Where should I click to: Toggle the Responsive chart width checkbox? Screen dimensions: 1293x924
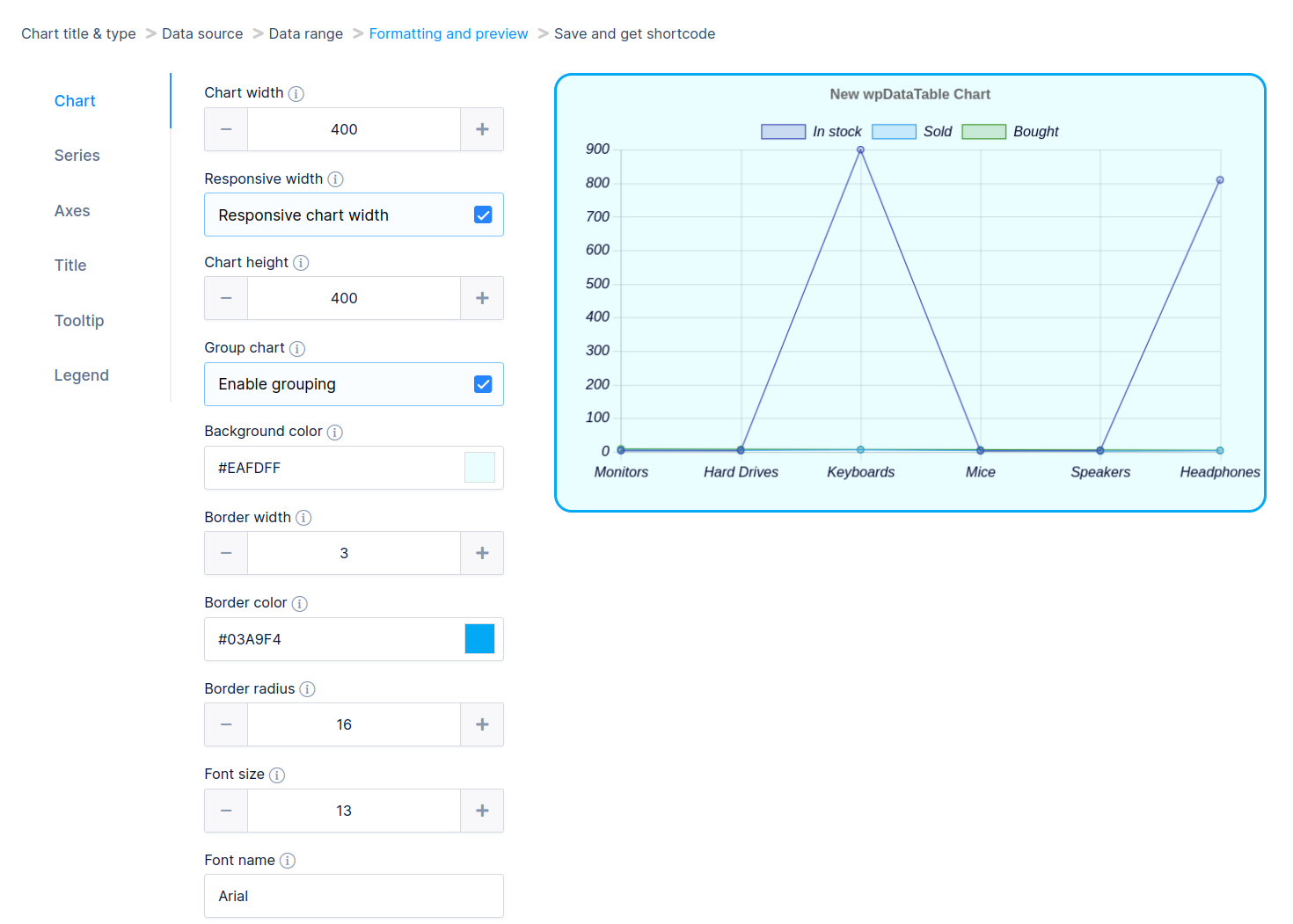coord(483,215)
